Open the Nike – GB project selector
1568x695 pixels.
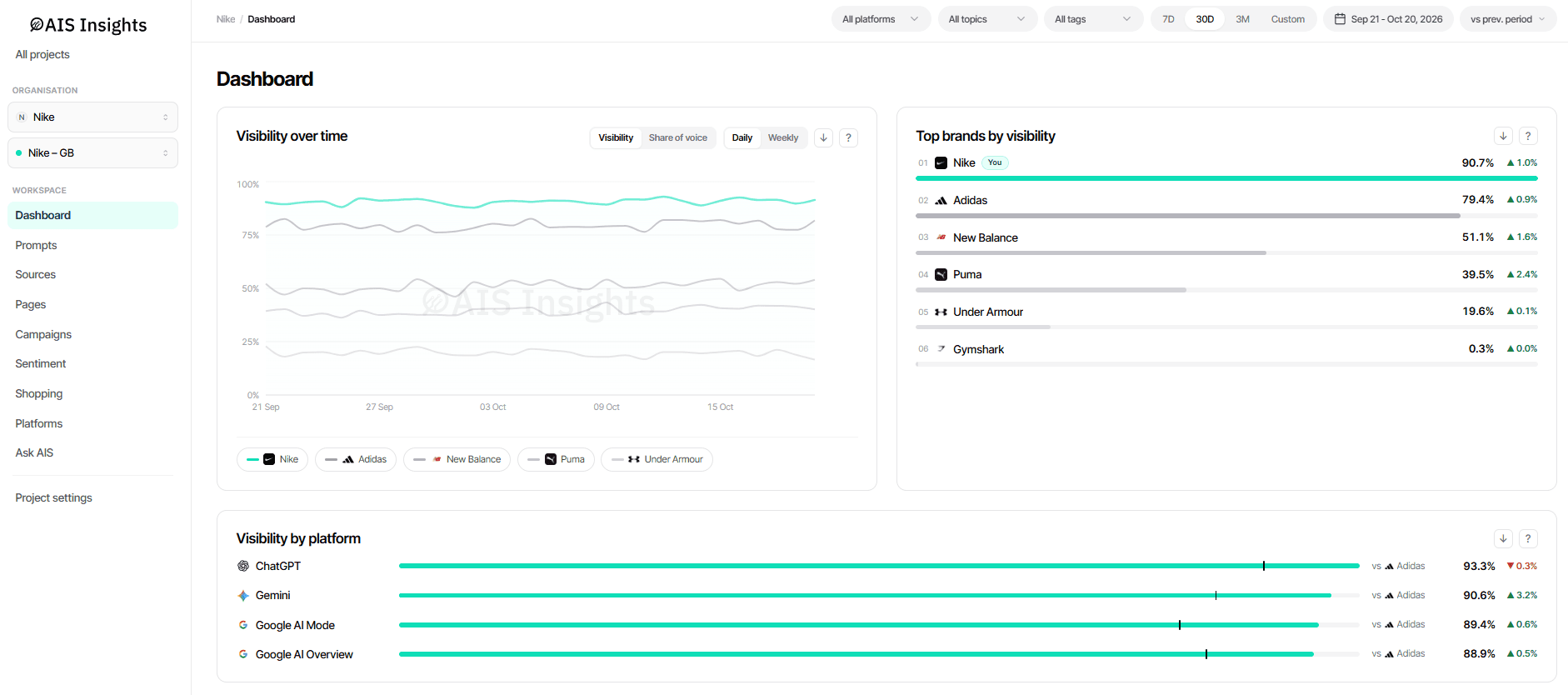click(92, 153)
